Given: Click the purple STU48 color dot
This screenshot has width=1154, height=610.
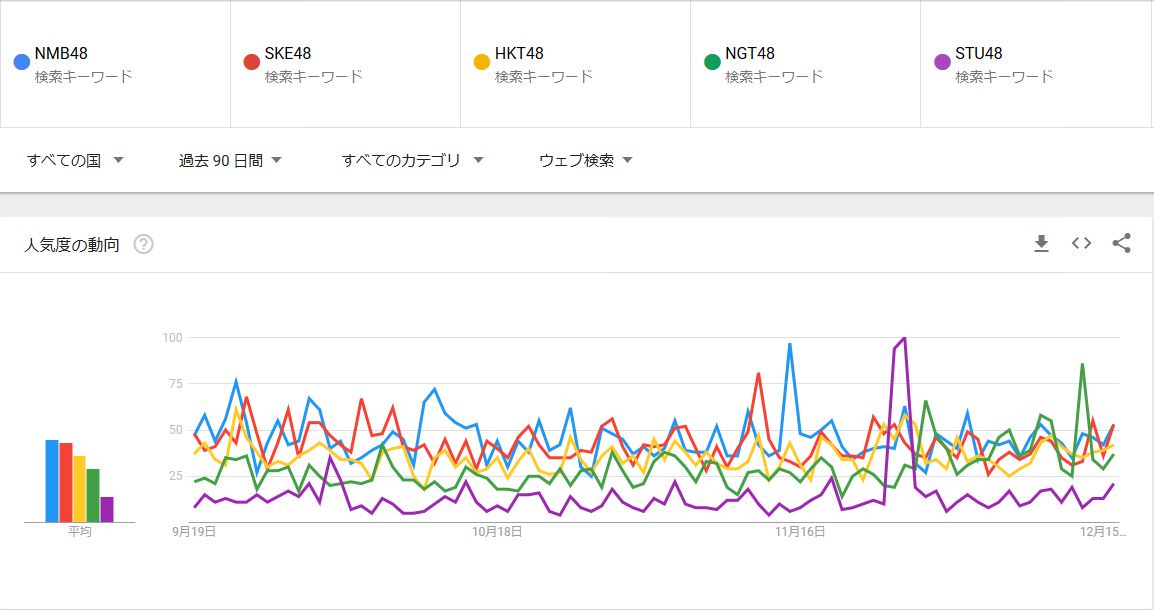Looking at the screenshot, I should point(942,62).
